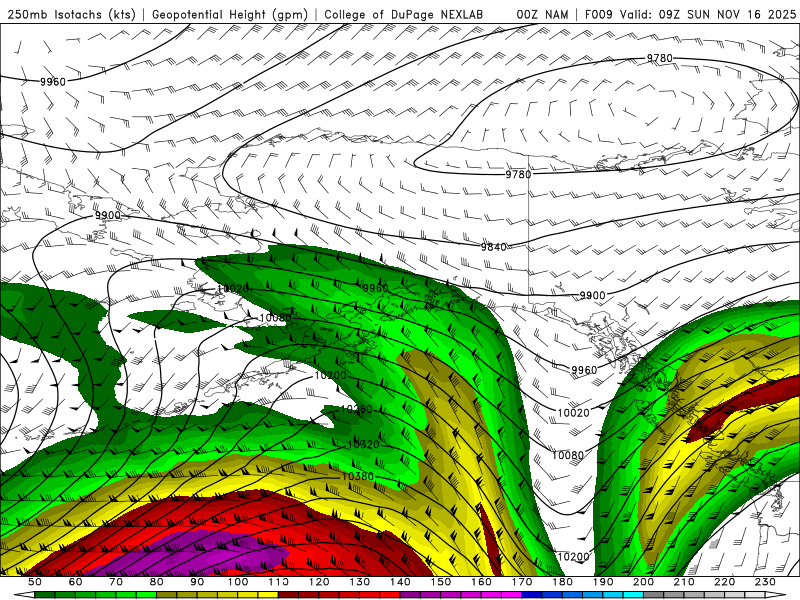Click the 140 knot label on color scale
The height and width of the screenshot is (600, 800).
pos(400,582)
